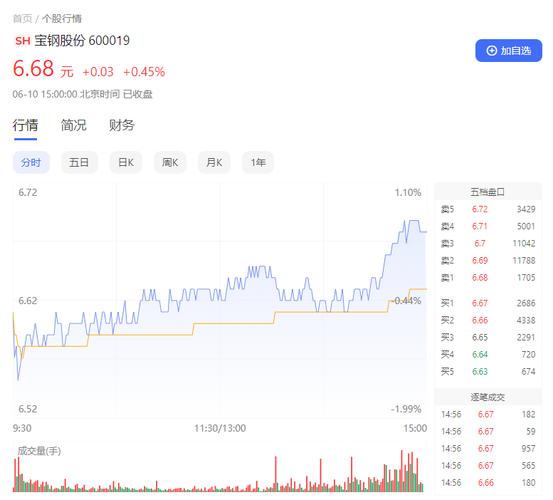Click the 买3 row price 6.65
The height and width of the screenshot is (500, 553).
(x=480, y=337)
